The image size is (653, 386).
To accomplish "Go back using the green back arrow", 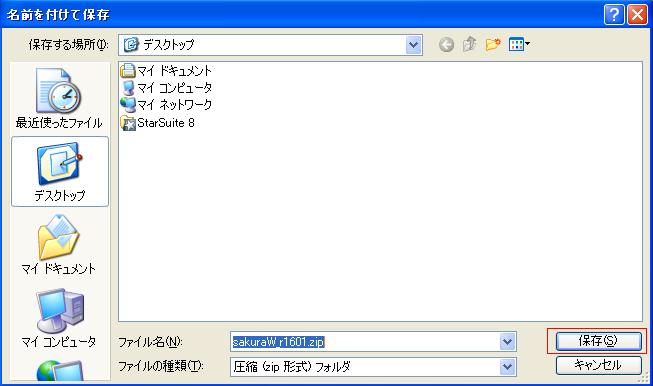I will 446,44.
